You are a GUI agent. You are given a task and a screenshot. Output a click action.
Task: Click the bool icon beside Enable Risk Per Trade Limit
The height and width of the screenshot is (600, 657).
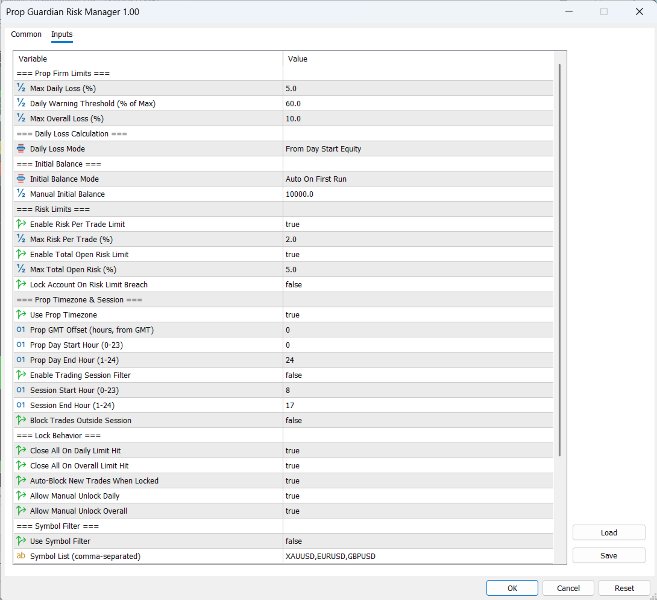pos(21,224)
